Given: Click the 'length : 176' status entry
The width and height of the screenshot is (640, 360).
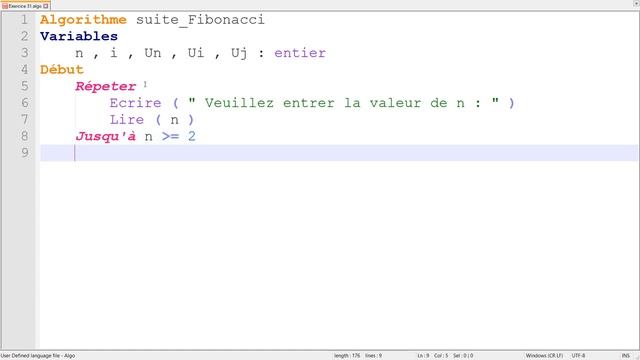Looking at the screenshot, I should point(347,356).
